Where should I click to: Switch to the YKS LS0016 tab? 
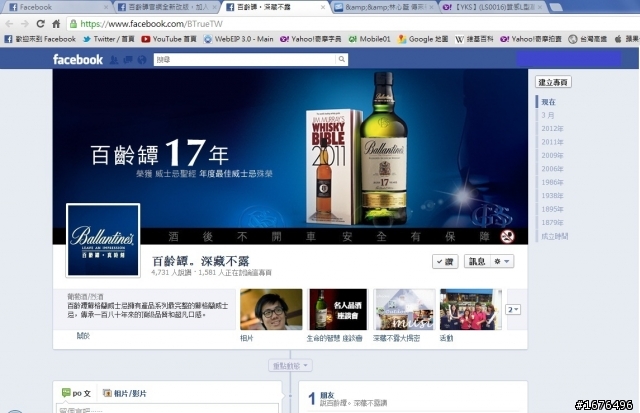[x=493, y=7]
